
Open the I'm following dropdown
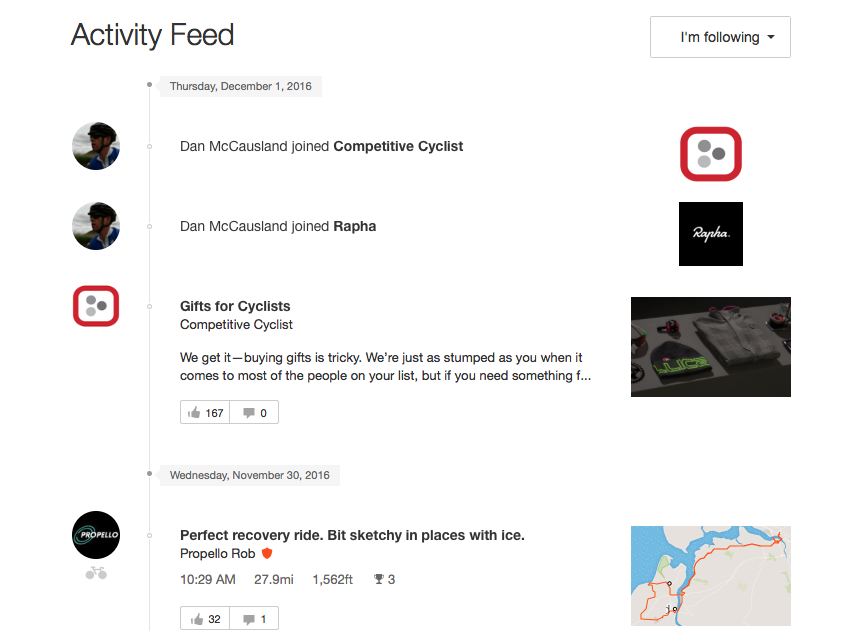(720, 37)
